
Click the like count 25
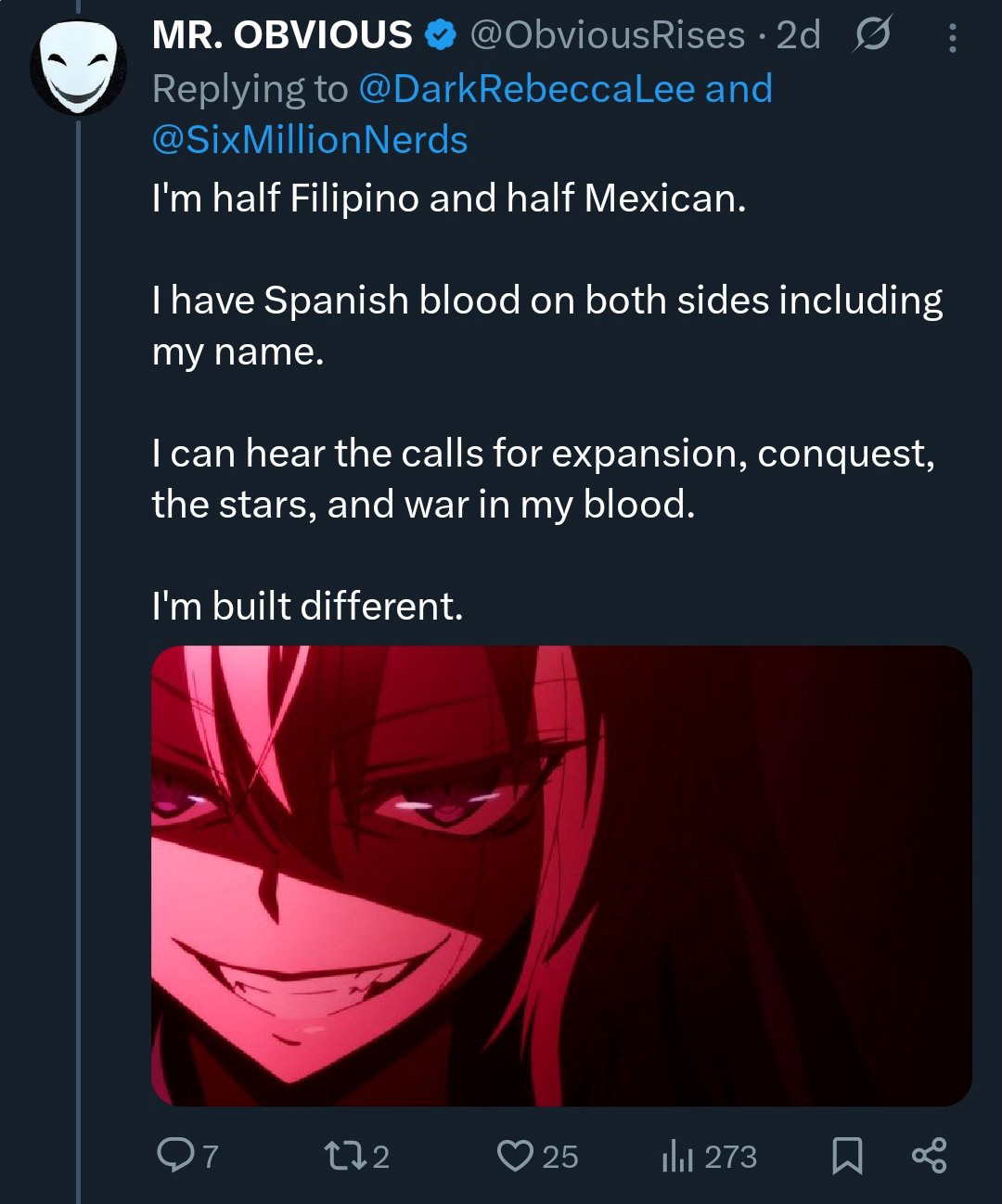(x=559, y=1157)
